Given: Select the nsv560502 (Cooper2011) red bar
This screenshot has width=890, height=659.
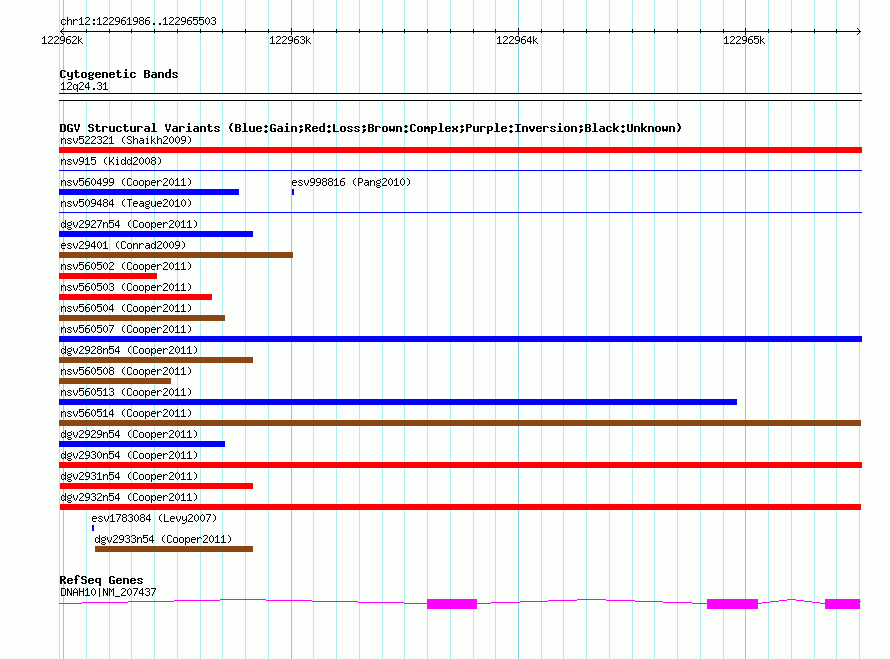Looking at the screenshot, I should pos(108,276).
